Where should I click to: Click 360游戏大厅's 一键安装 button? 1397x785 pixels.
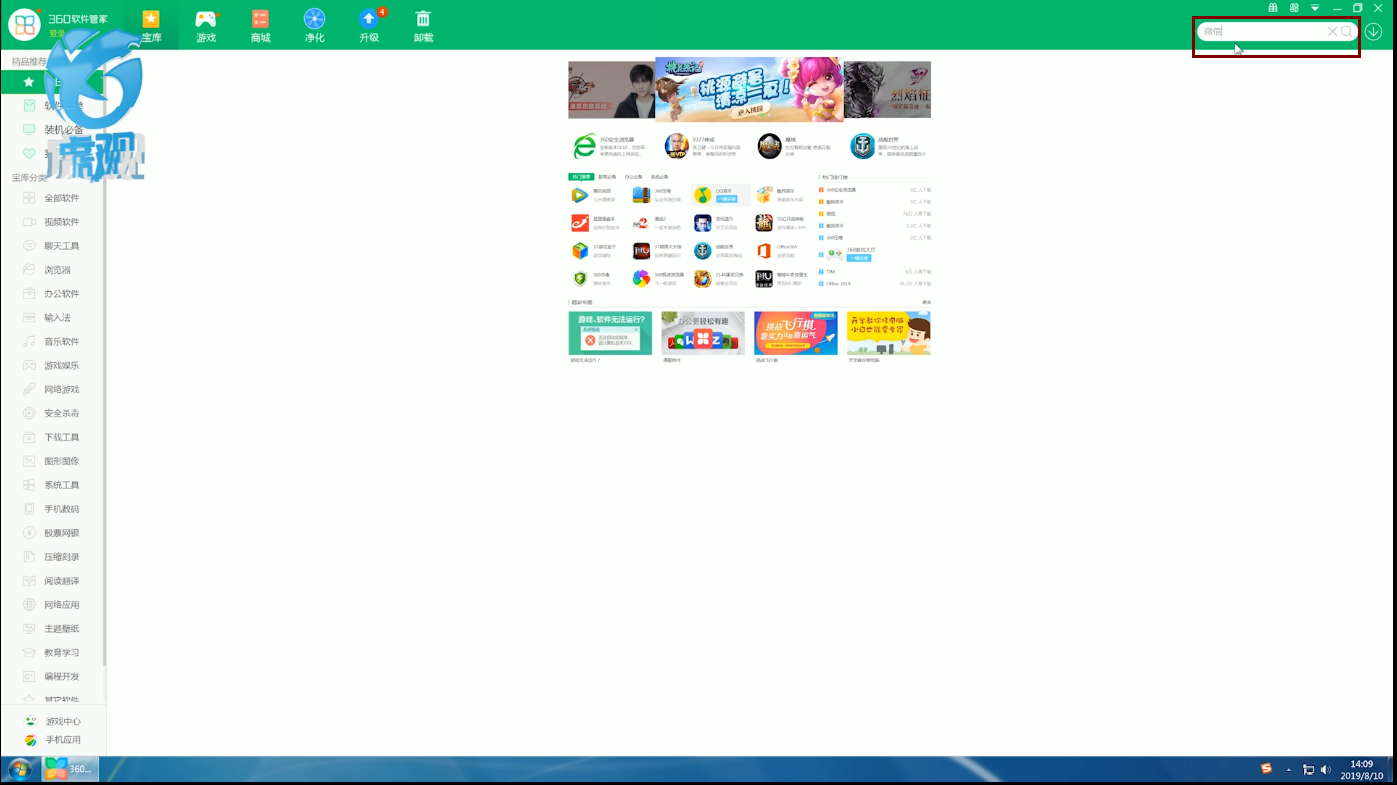point(859,258)
